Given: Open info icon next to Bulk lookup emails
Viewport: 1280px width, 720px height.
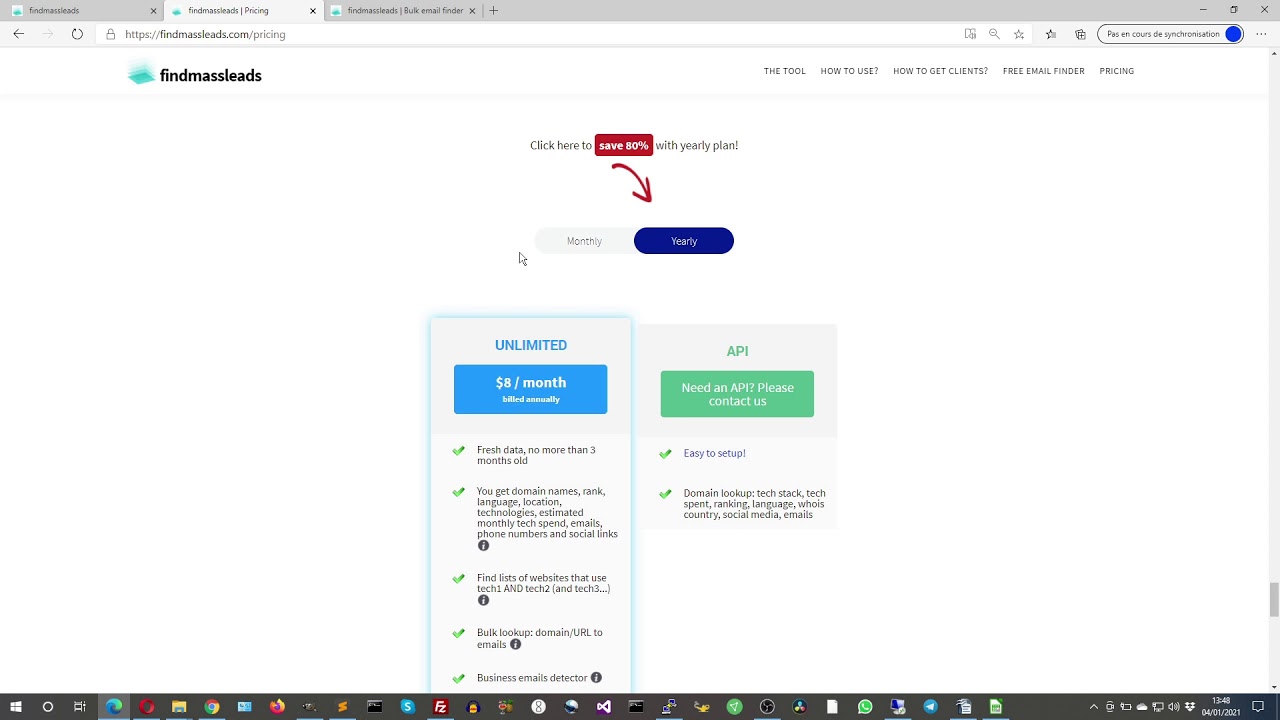Looking at the screenshot, I should (516, 645).
